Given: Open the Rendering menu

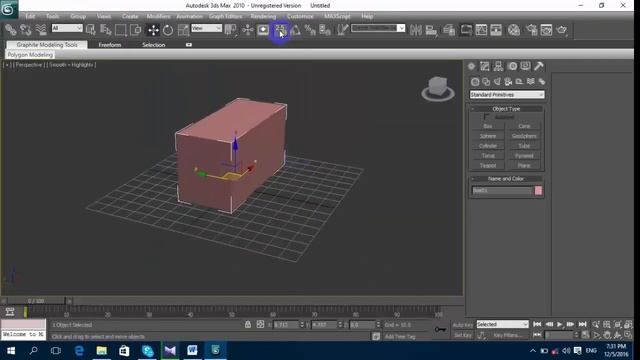Looking at the screenshot, I should [x=263, y=16].
